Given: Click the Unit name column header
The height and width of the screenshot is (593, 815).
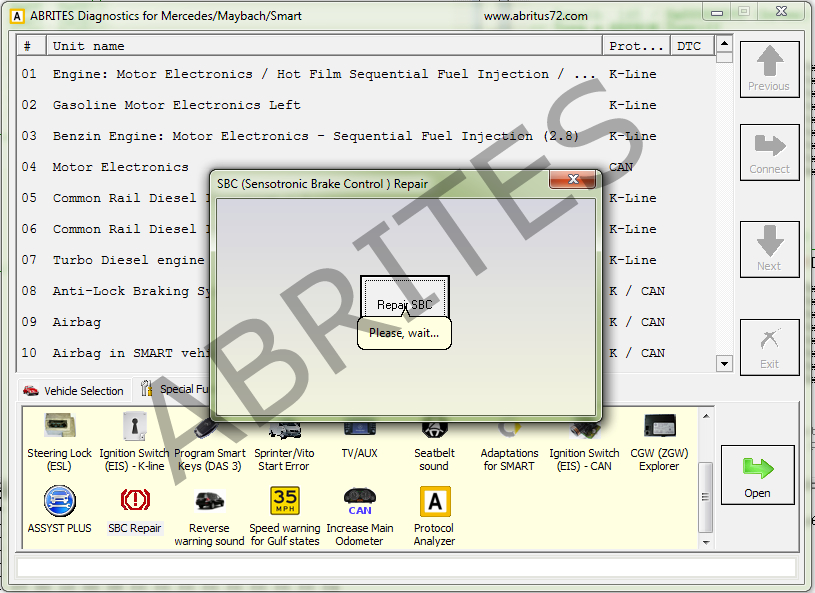Looking at the screenshot, I should point(324,46).
